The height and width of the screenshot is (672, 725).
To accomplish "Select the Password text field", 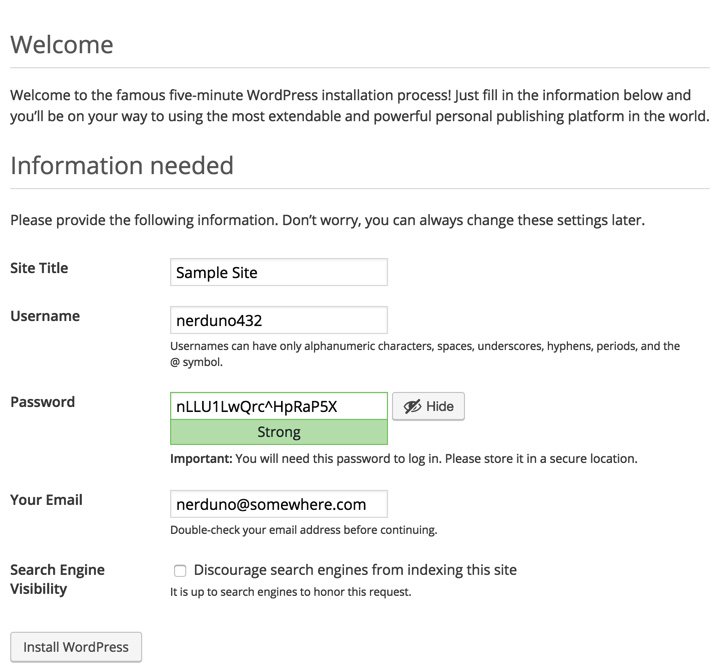I will tap(278, 406).
